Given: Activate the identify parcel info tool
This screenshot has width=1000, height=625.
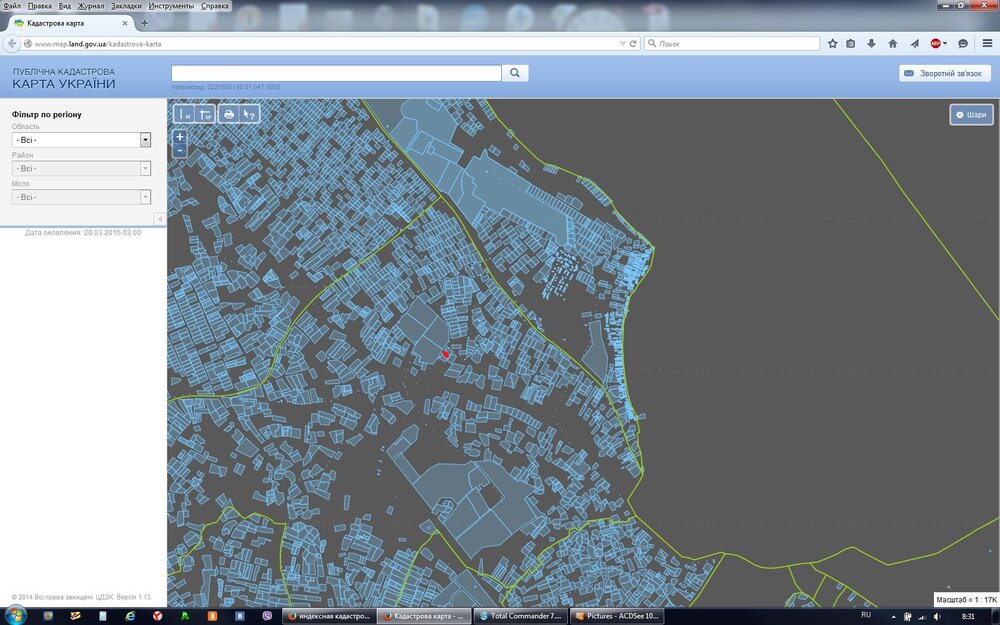Looking at the screenshot, I should click(250, 114).
